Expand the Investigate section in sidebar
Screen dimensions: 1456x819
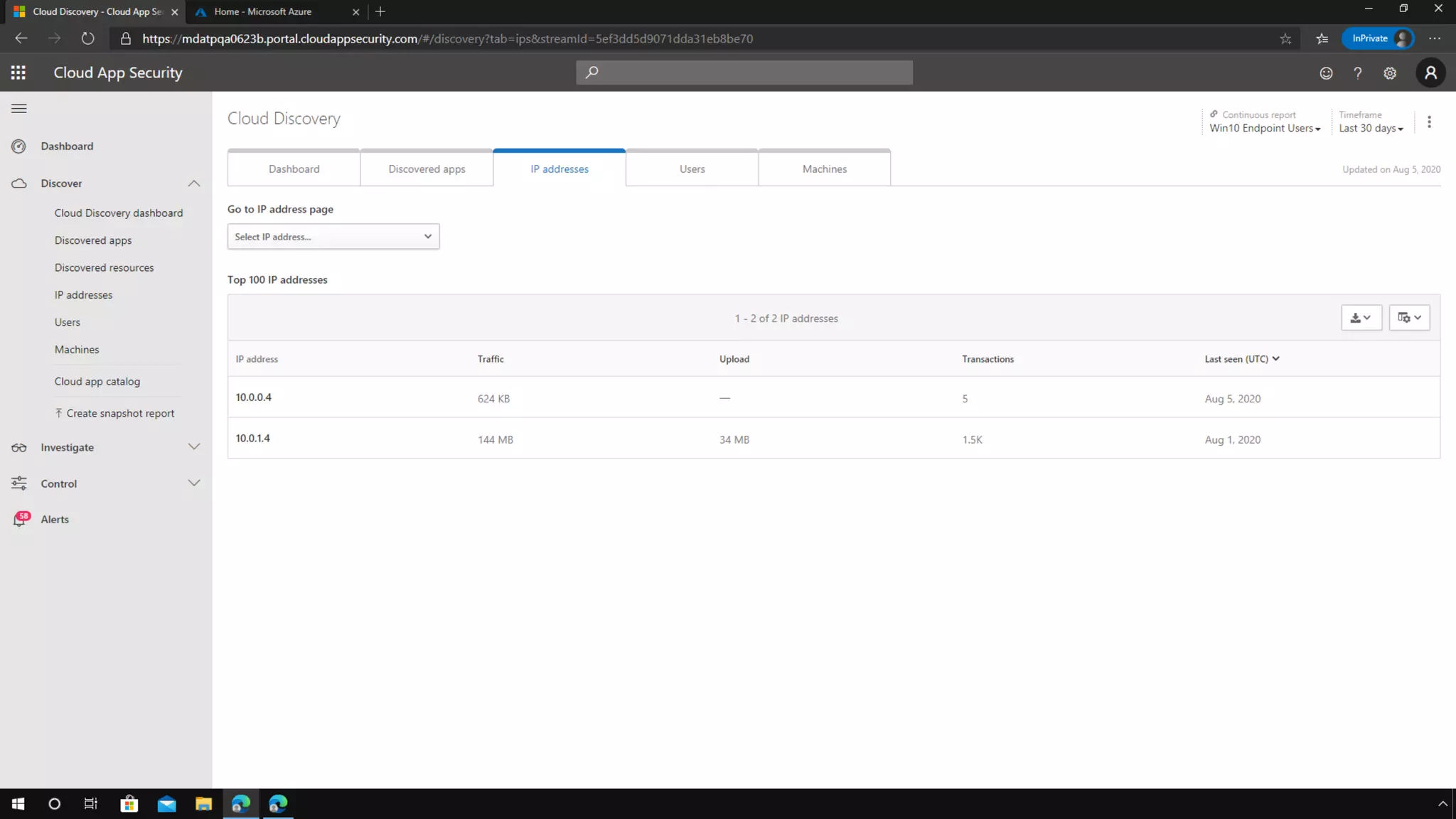(x=193, y=447)
